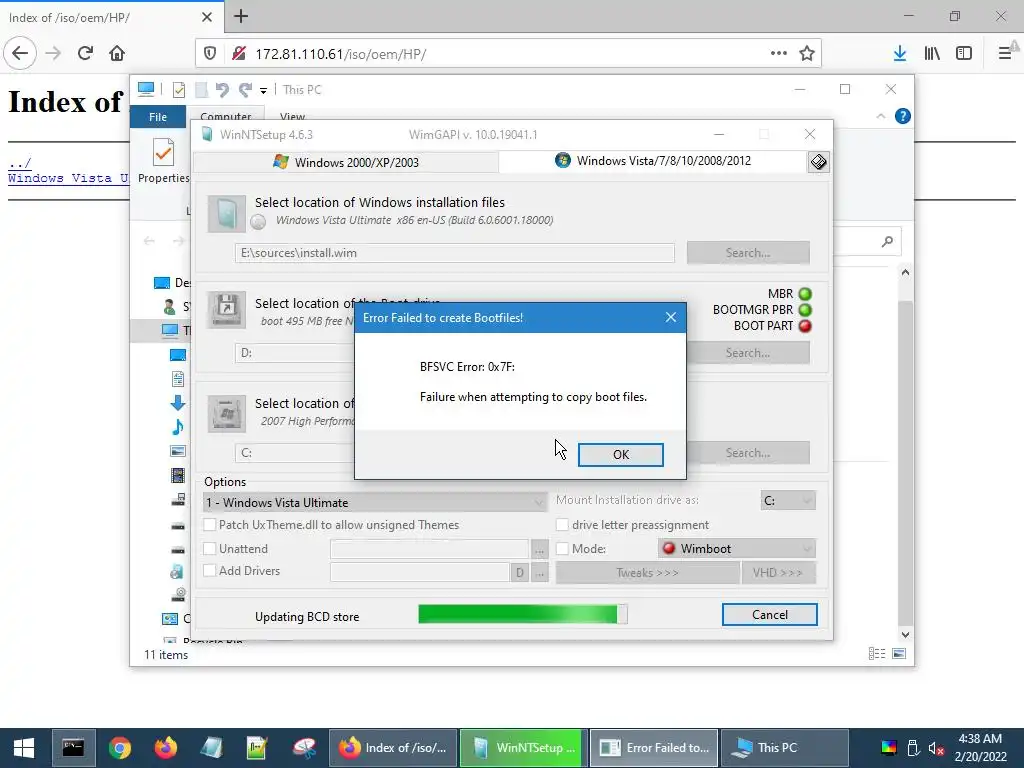
Task: Click the muted volume tray icon
Action: (936, 748)
